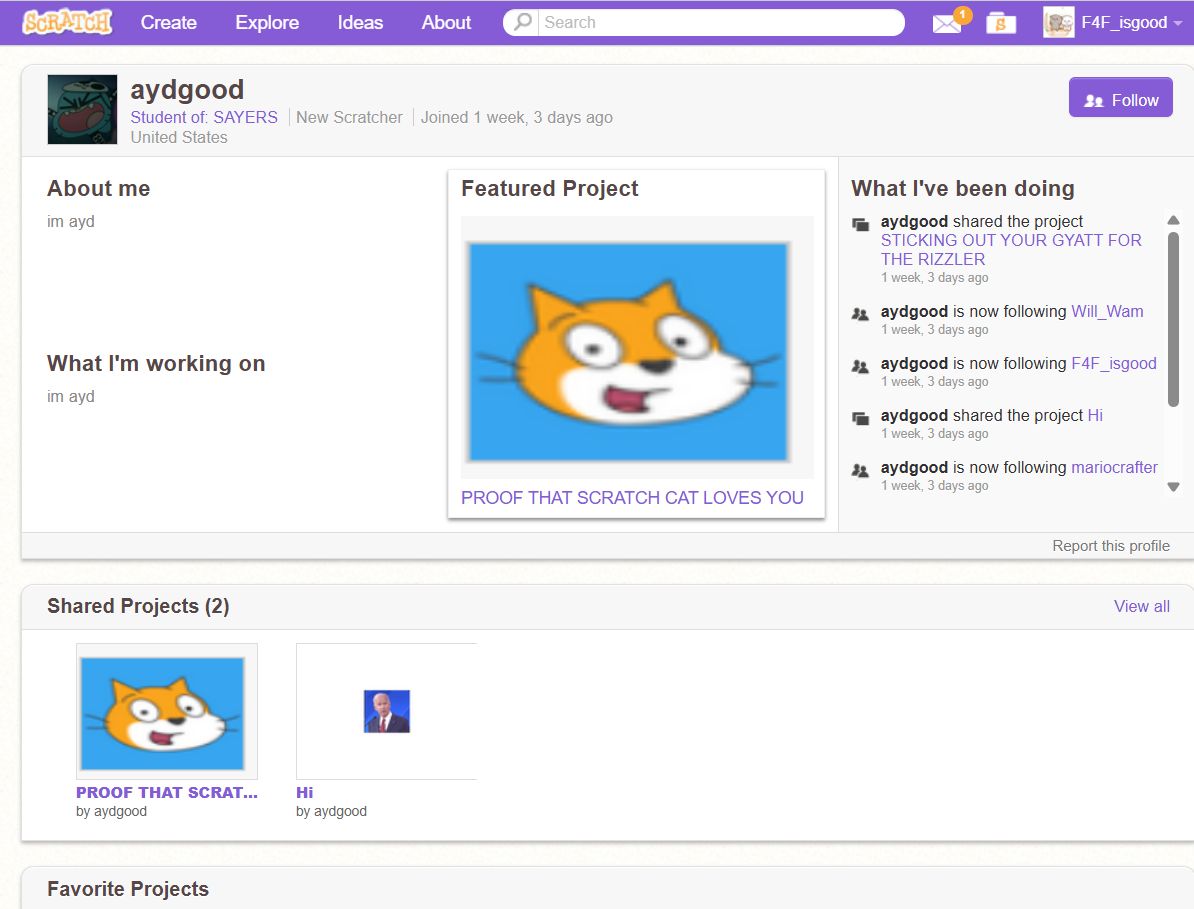Open the Scratch logo home link
The height and width of the screenshot is (909, 1194).
(67, 22)
